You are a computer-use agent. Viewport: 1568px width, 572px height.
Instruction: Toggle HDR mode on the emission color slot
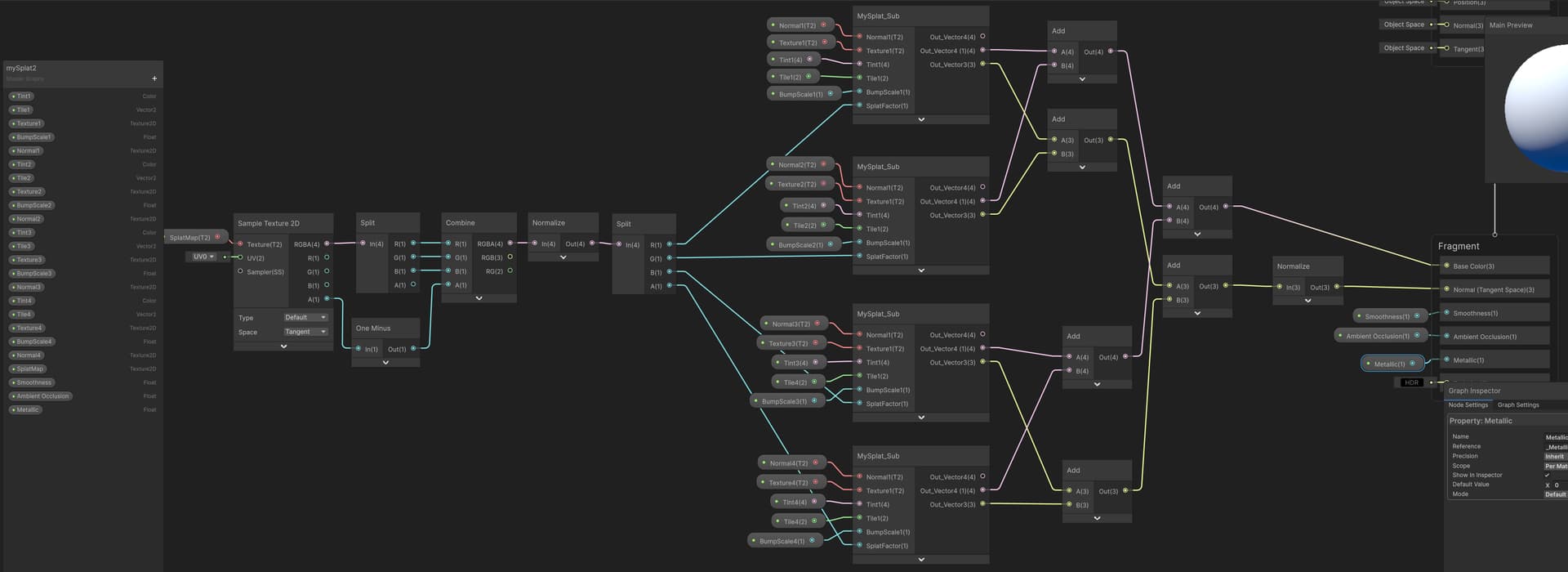coord(1411,382)
